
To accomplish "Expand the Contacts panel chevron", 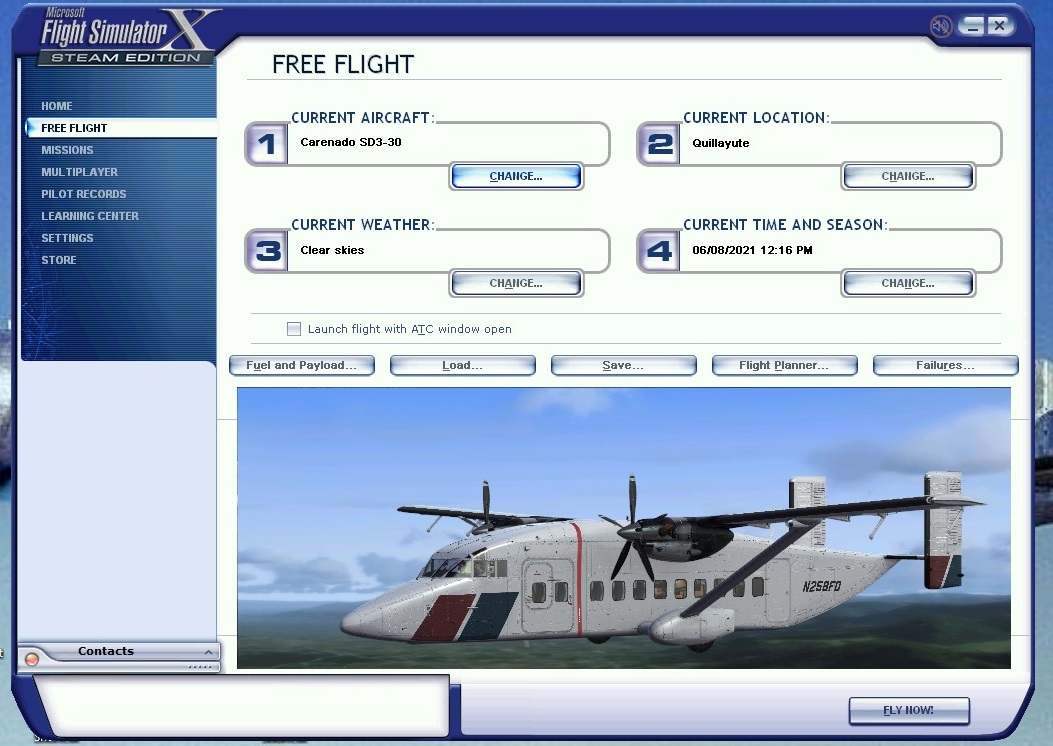I will (208, 652).
